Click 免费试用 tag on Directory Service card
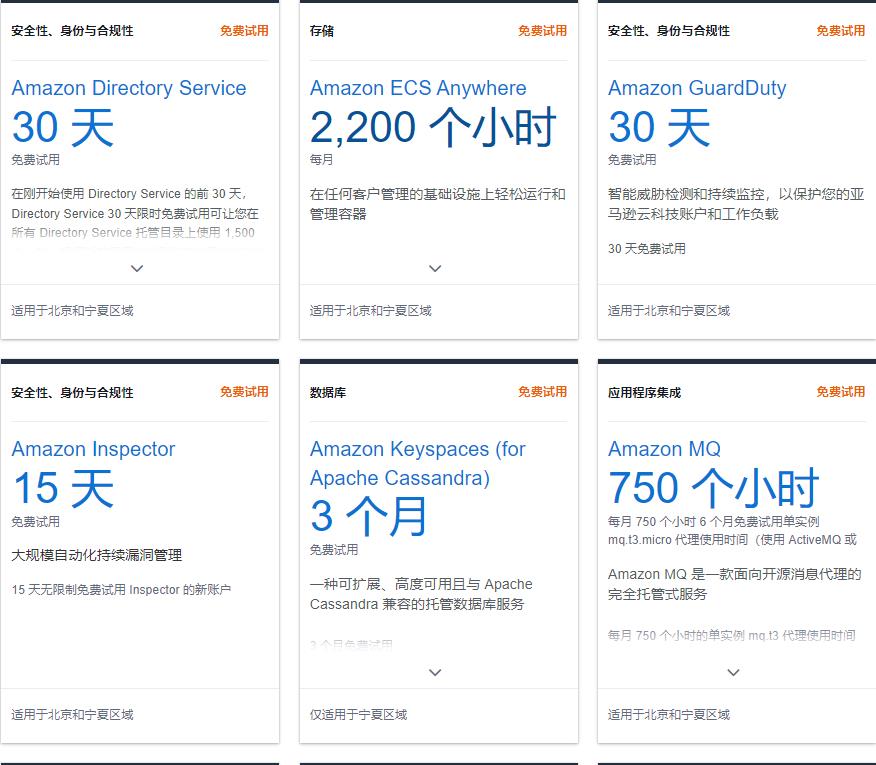Image resolution: width=876 pixels, height=765 pixels. (x=244, y=31)
